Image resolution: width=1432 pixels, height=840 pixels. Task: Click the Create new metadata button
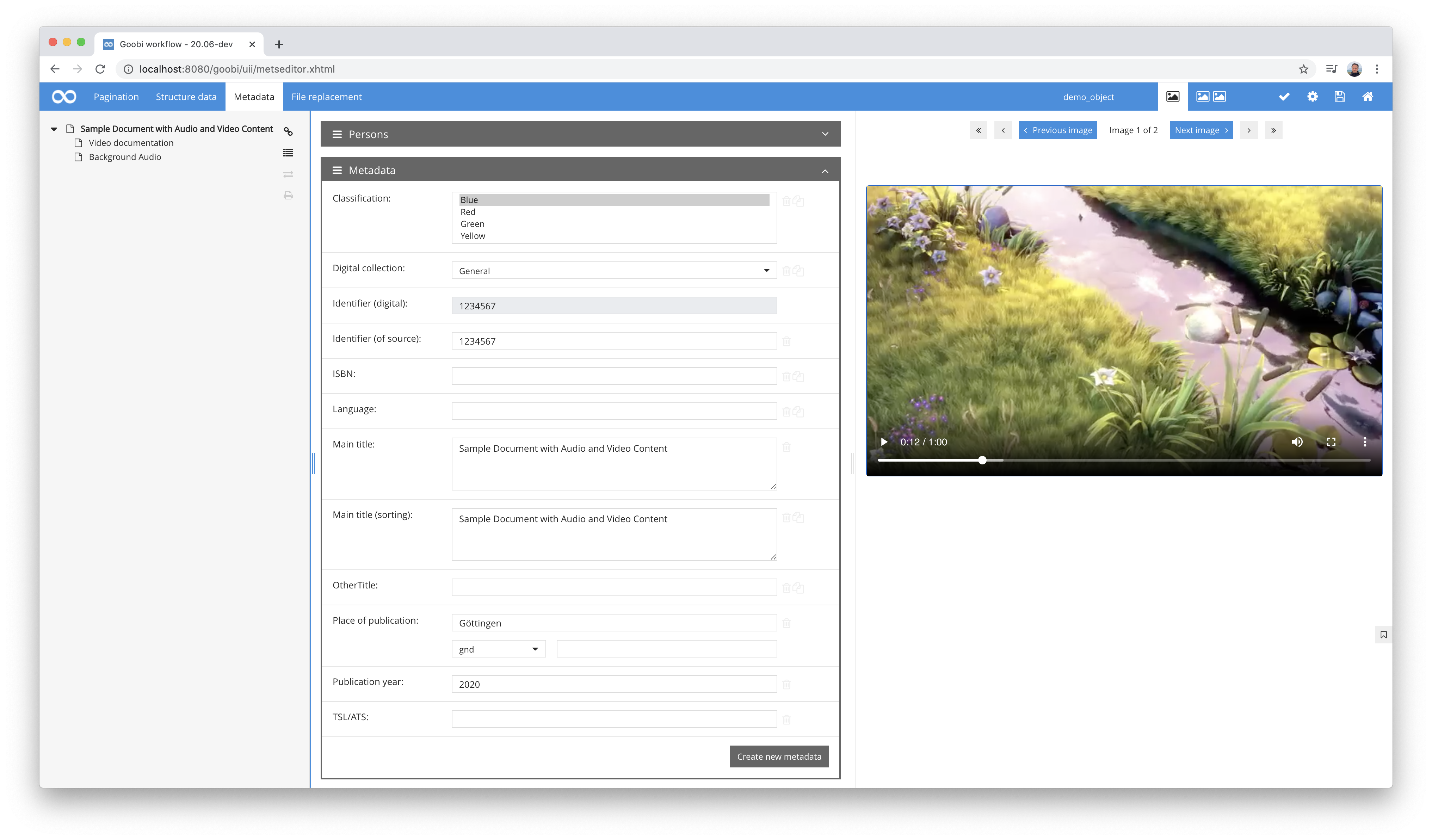tap(778, 756)
